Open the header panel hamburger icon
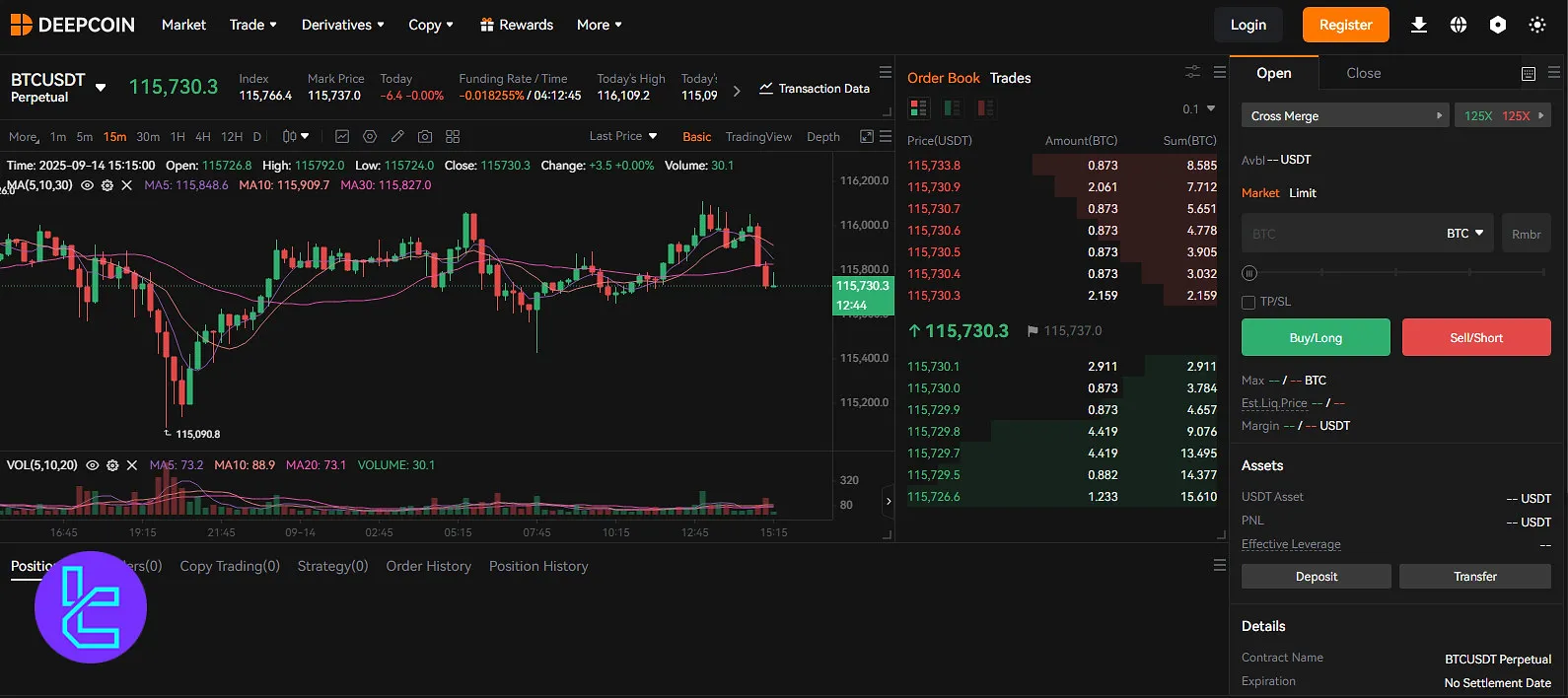The width and height of the screenshot is (1568, 698). pyautogui.click(x=886, y=72)
